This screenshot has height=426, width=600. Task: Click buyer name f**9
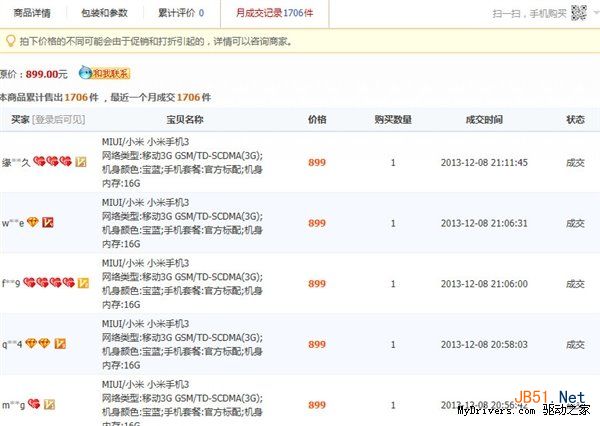pyautogui.click(x=11, y=284)
